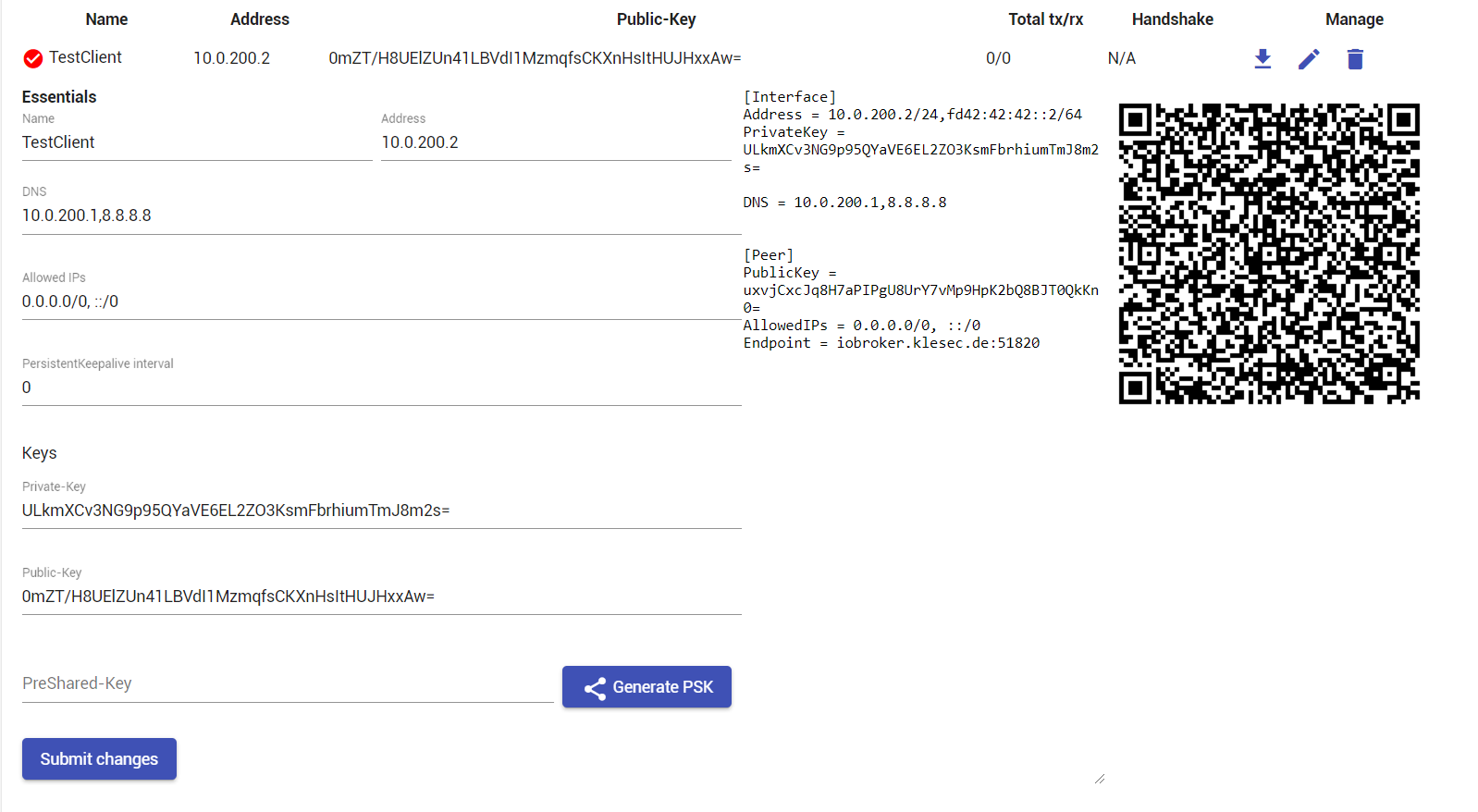Click the [Peer] line in config text

point(769,255)
